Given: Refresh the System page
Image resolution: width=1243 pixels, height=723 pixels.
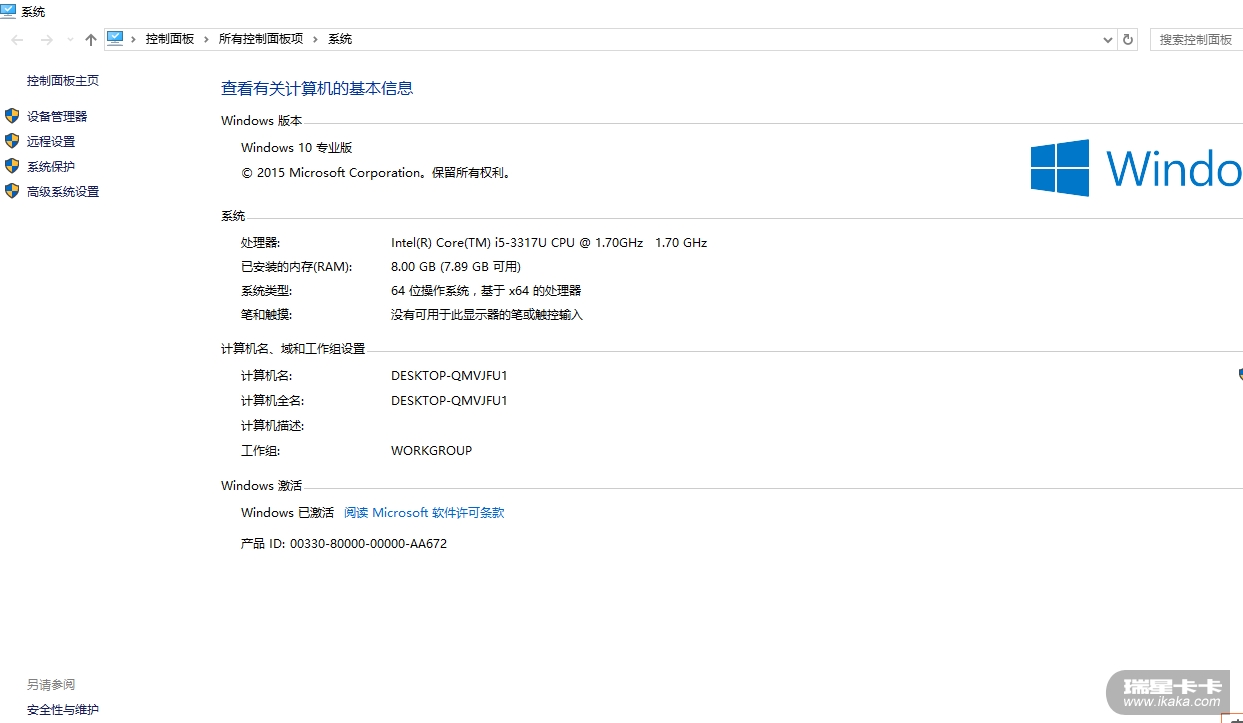Looking at the screenshot, I should (x=1128, y=39).
